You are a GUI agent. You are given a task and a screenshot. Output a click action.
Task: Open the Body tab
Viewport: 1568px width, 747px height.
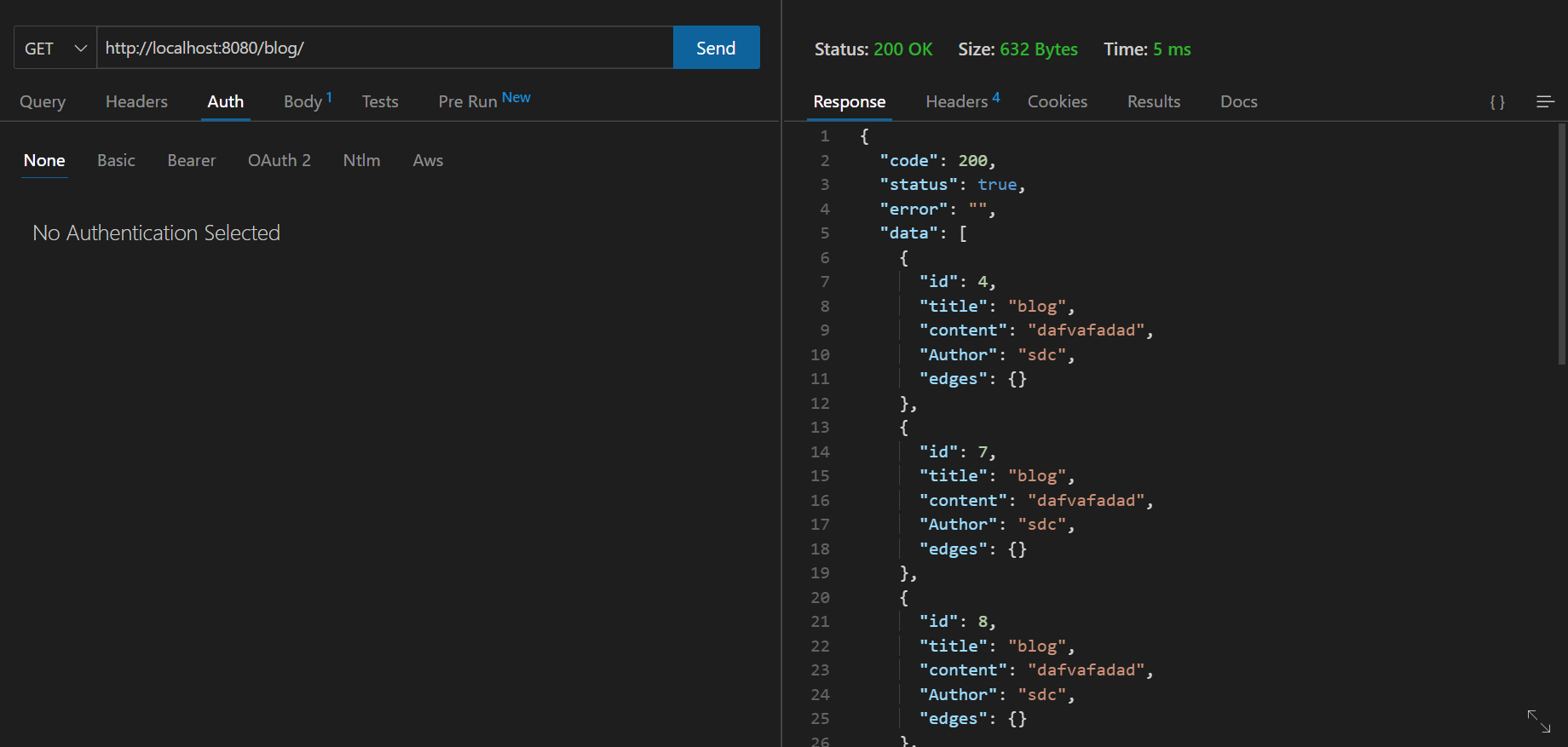(308, 101)
